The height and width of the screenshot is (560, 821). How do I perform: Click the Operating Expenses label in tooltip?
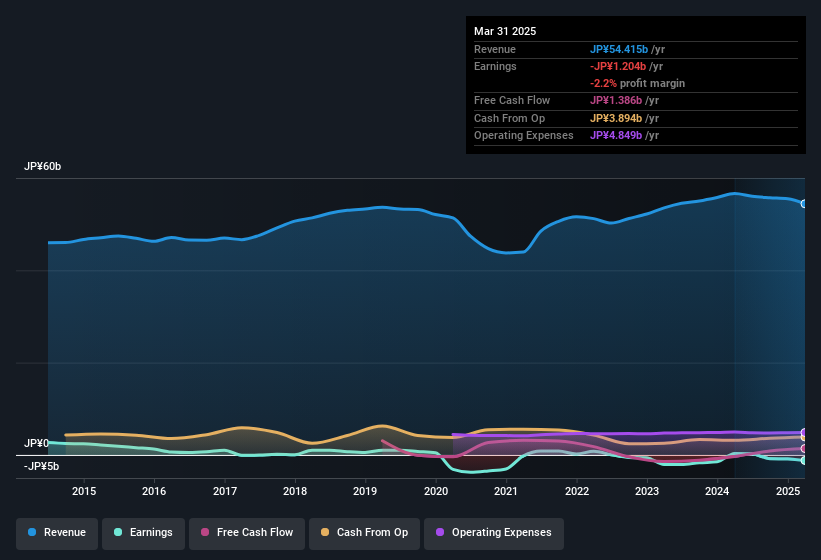(524, 136)
